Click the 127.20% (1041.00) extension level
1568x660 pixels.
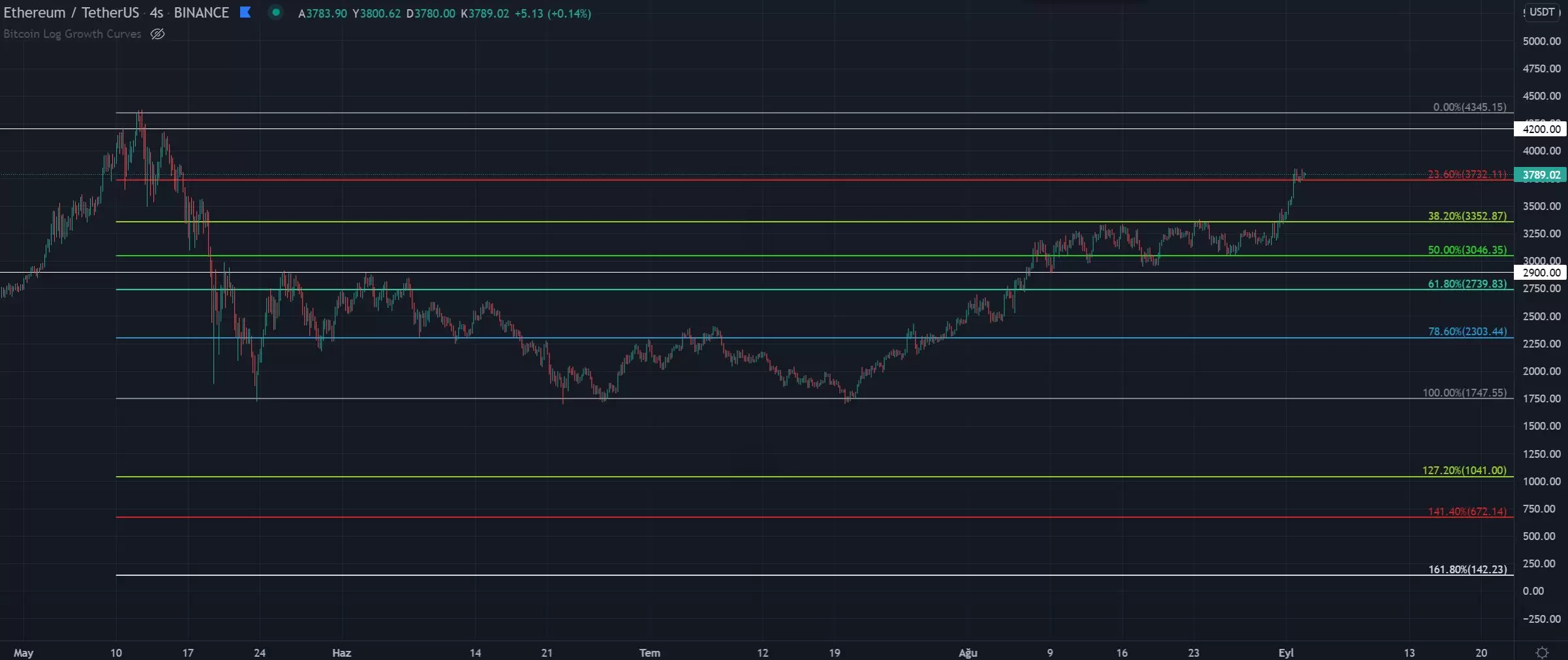(1464, 470)
